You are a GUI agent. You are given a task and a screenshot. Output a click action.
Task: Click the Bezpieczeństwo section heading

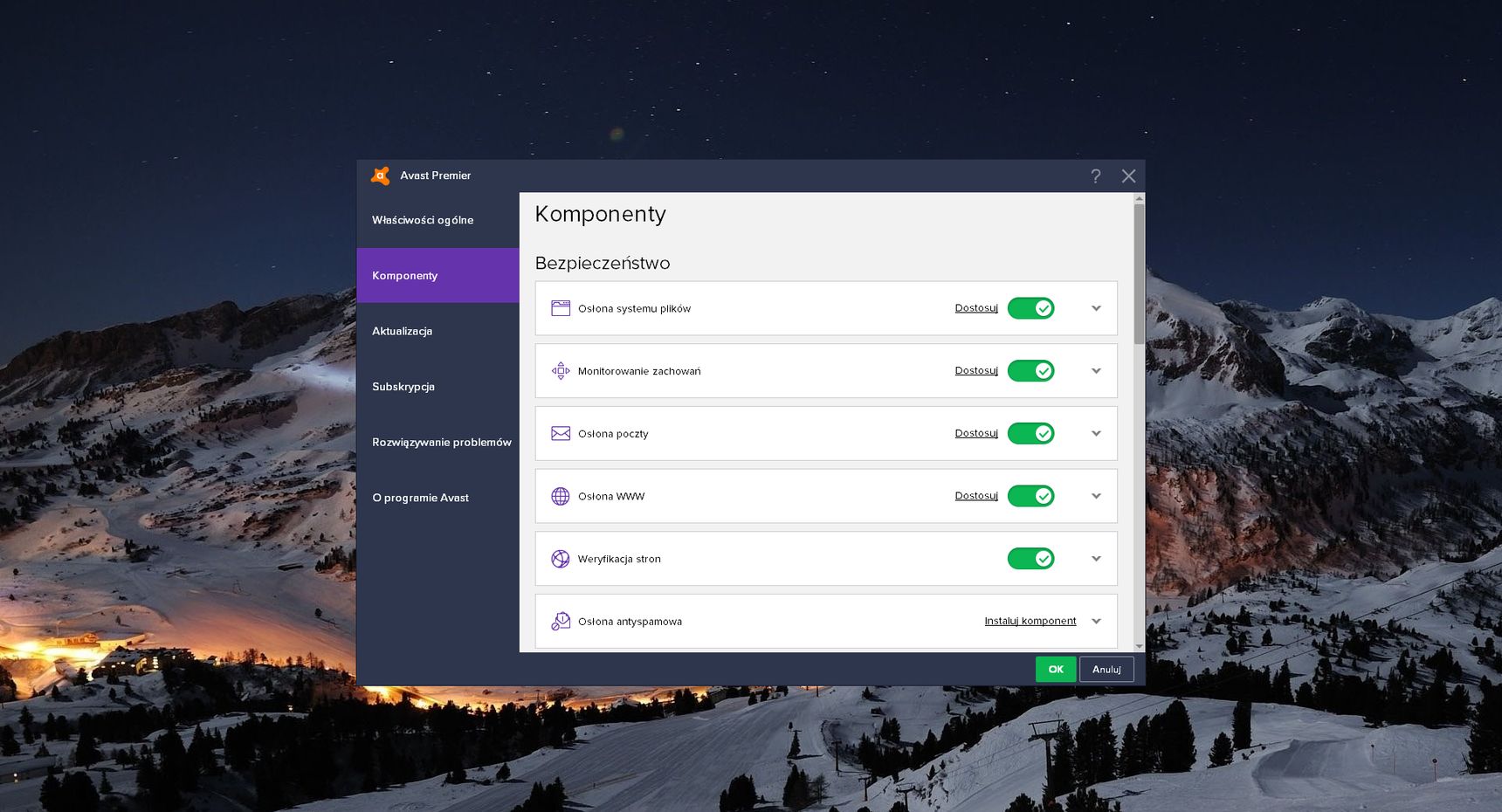(x=603, y=263)
